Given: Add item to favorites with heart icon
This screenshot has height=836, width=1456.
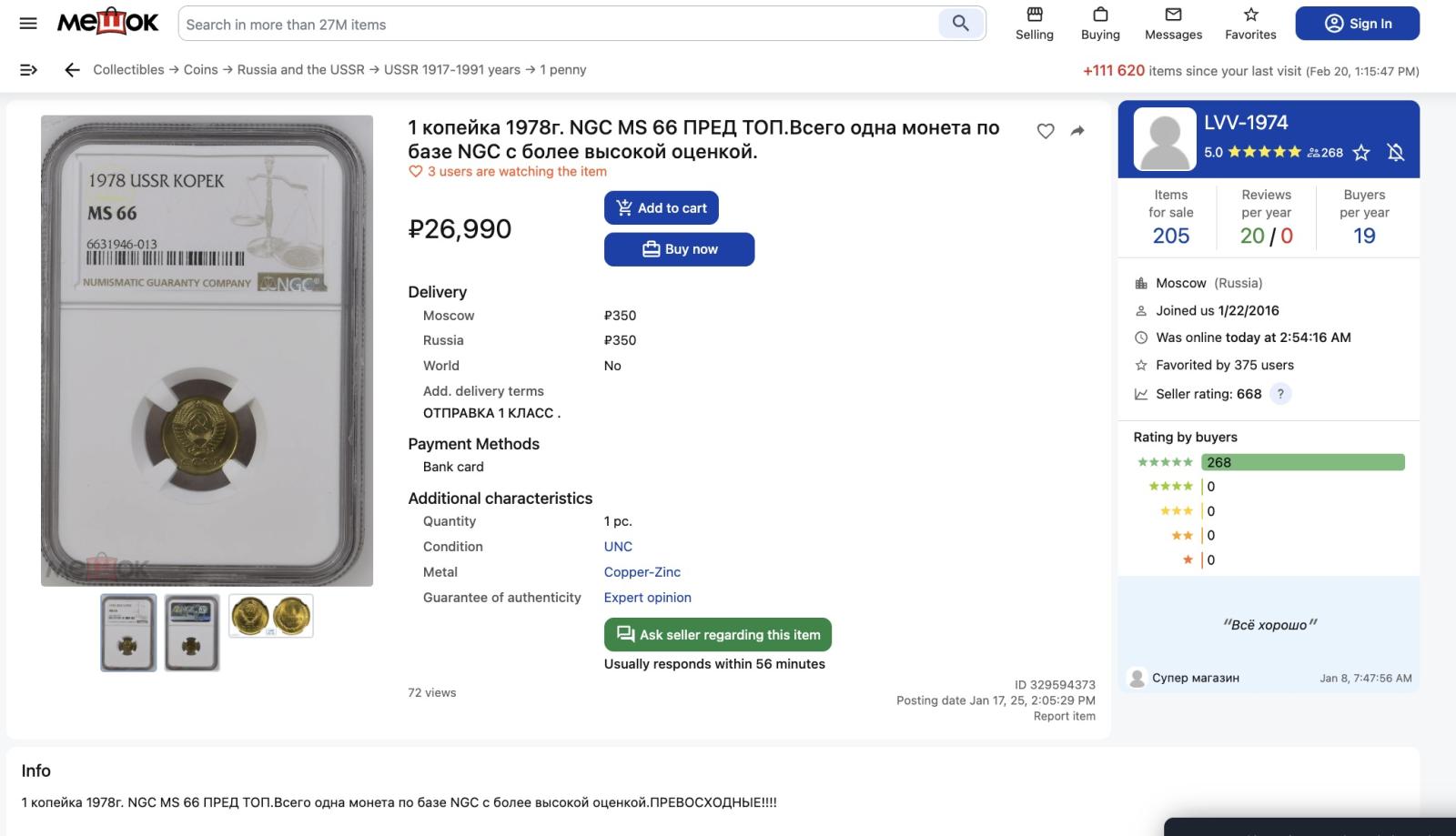Looking at the screenshot, I should pyautogui.click(x=1046, y=131).
